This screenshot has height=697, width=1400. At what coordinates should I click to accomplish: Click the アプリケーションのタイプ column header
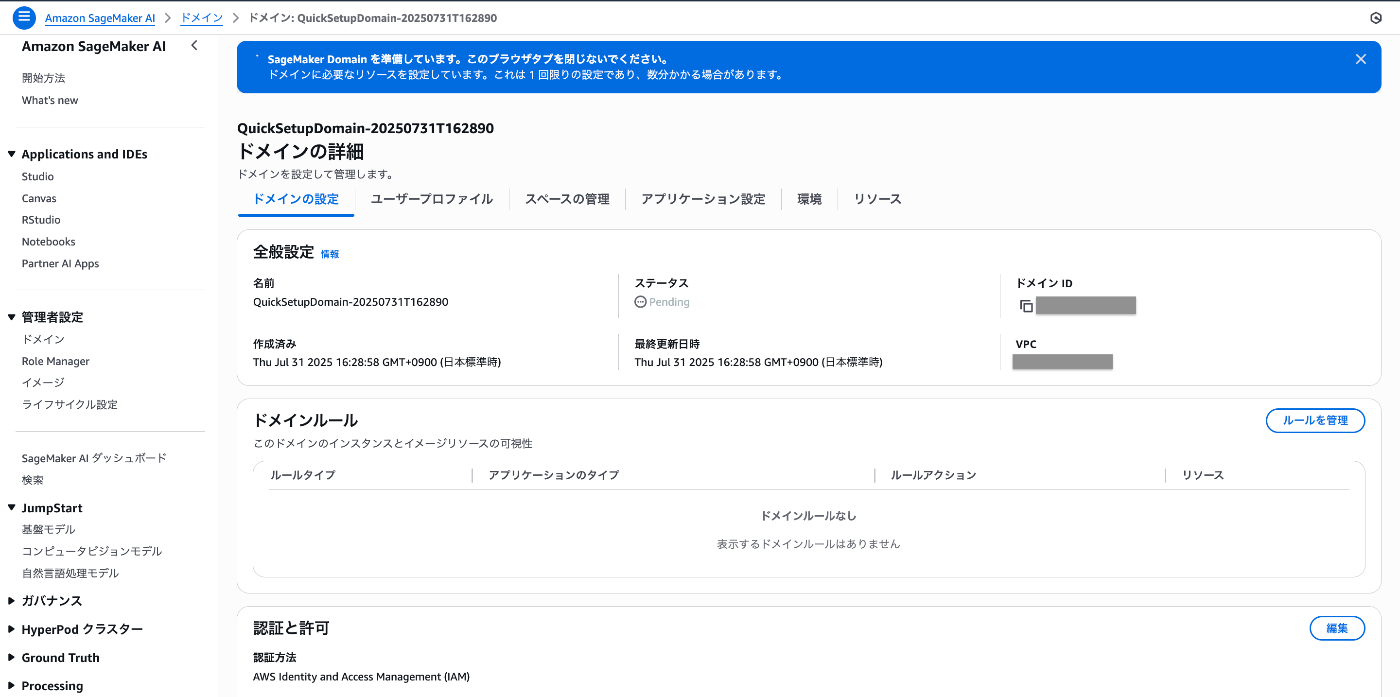[554, 475]
